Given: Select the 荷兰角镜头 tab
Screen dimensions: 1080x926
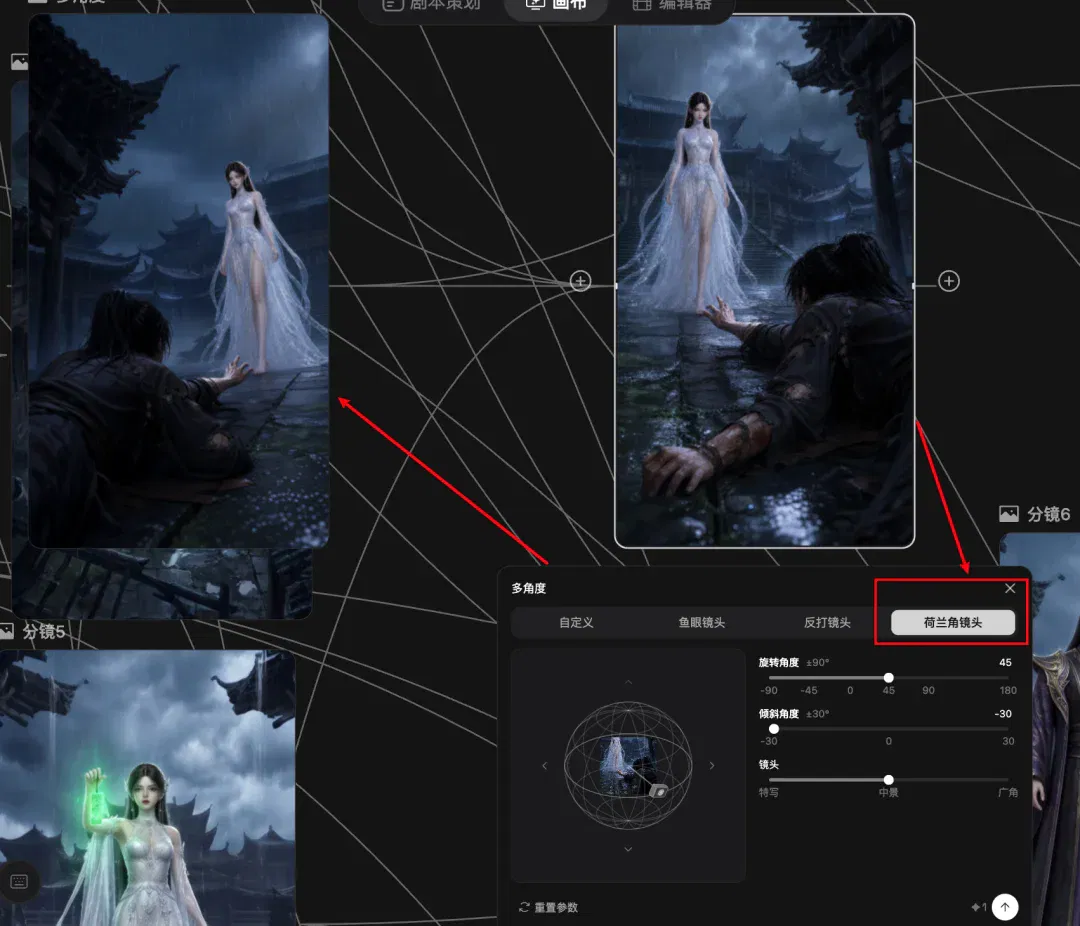Looking at the screenshot, I should (x=953, y=623).
